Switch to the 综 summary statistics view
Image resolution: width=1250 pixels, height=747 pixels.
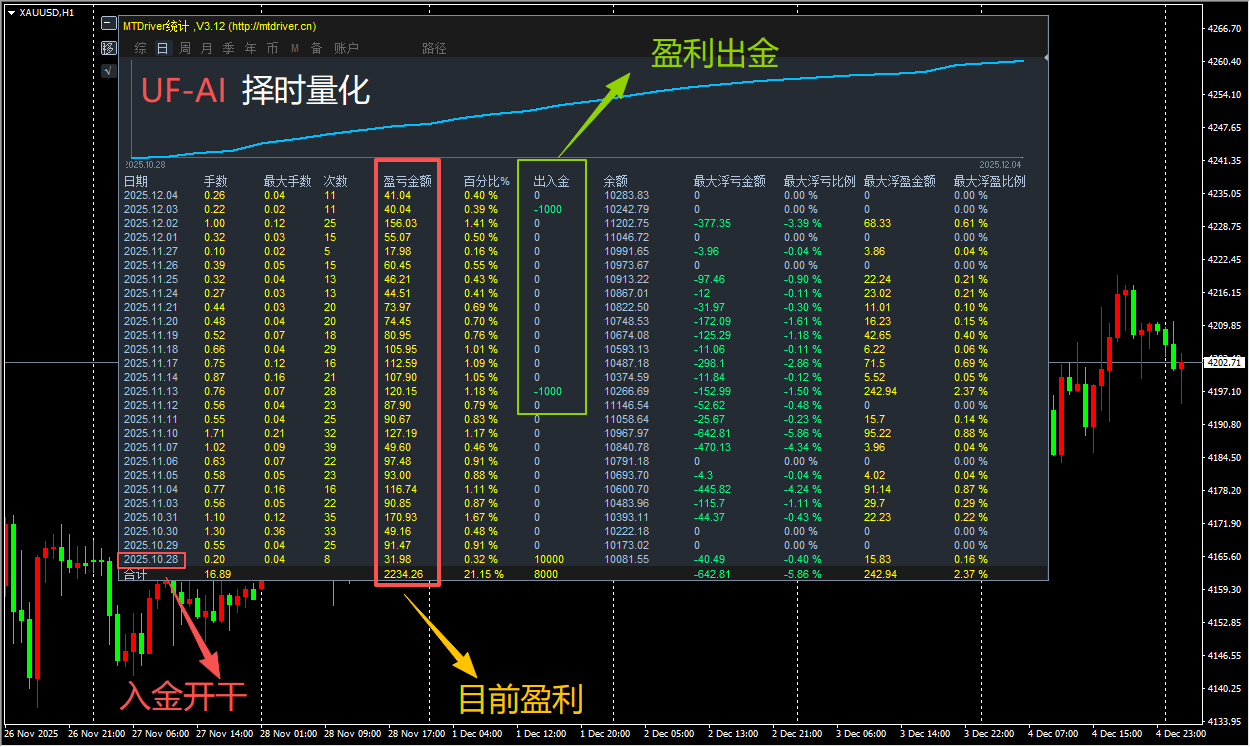pos(139,47)
